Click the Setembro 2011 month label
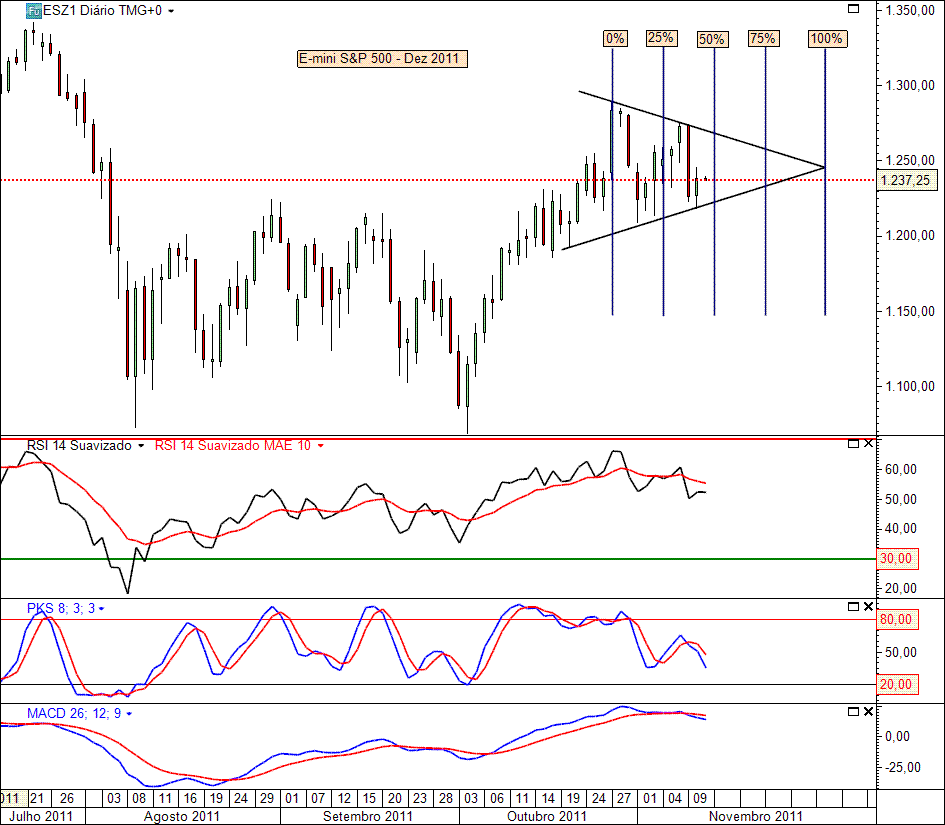This screenshot has width=945, height=825. pos(368,816)
